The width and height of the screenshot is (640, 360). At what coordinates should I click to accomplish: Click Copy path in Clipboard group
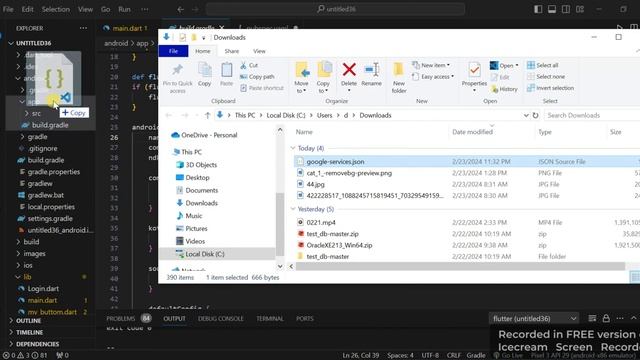coord(257,77)
